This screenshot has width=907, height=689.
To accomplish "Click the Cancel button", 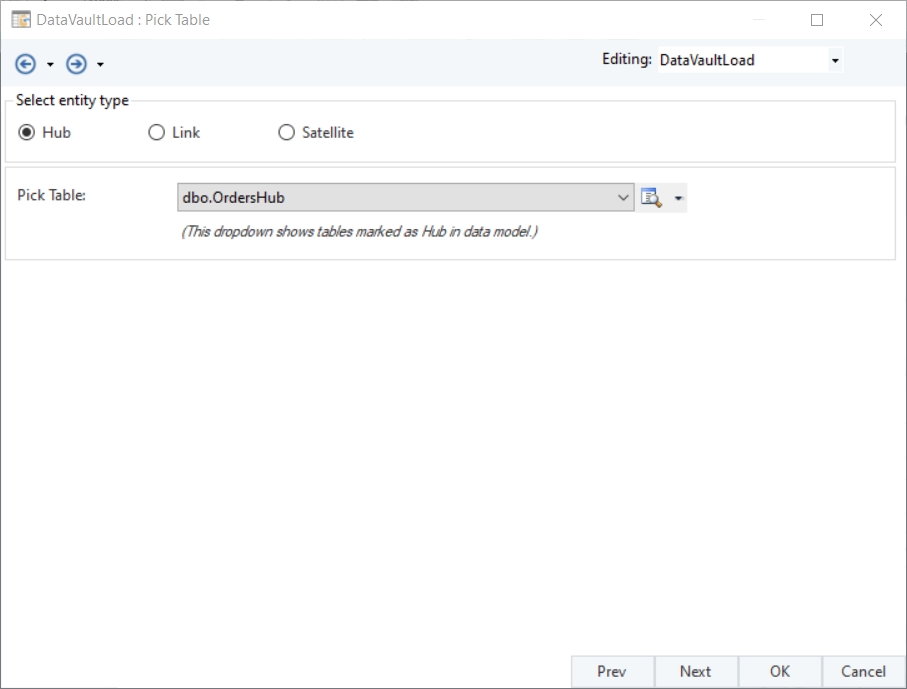I will tap(863, 672).
